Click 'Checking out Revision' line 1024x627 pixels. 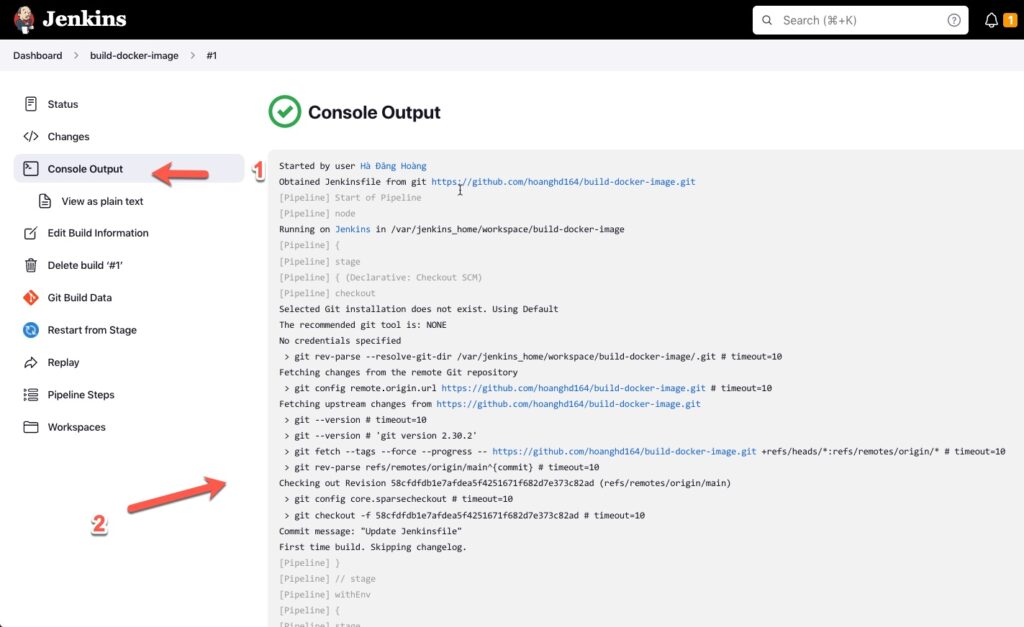(x=505, y=483)
